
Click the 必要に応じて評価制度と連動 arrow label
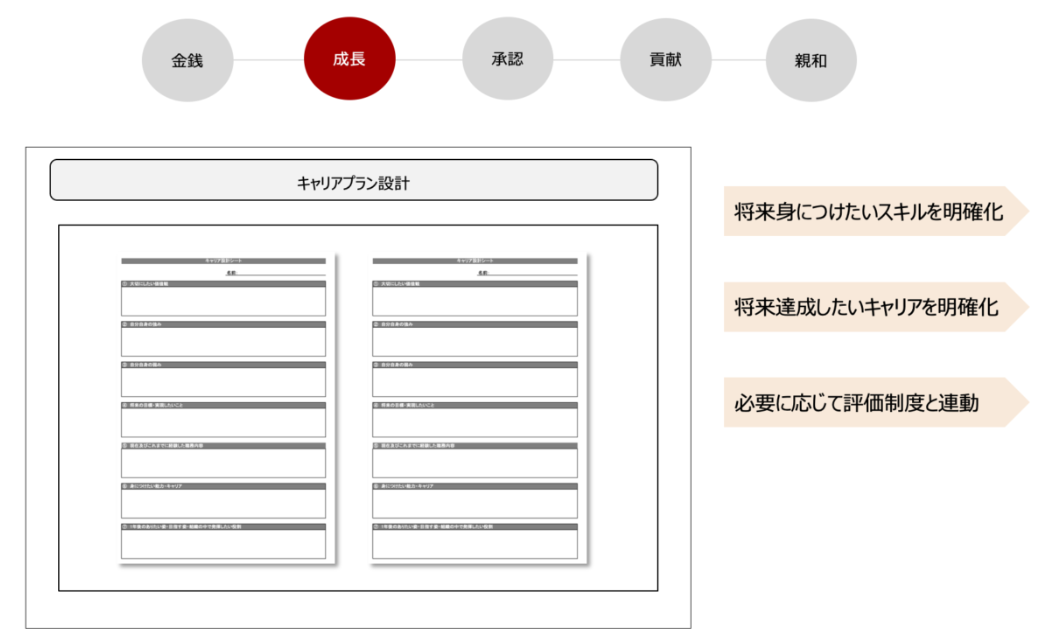[876, 402]
